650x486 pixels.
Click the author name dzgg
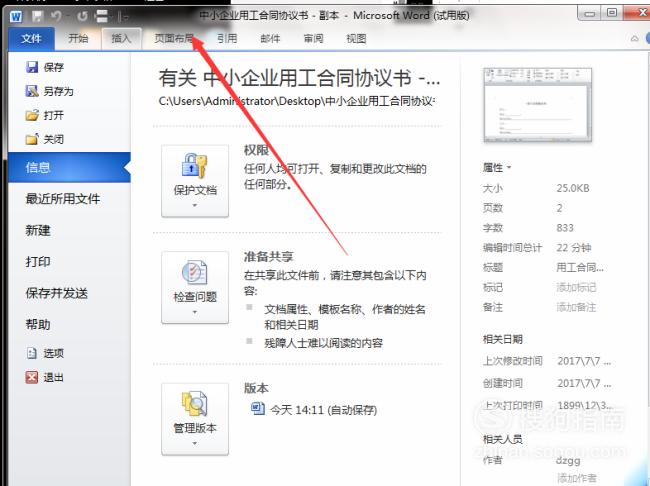568,460
